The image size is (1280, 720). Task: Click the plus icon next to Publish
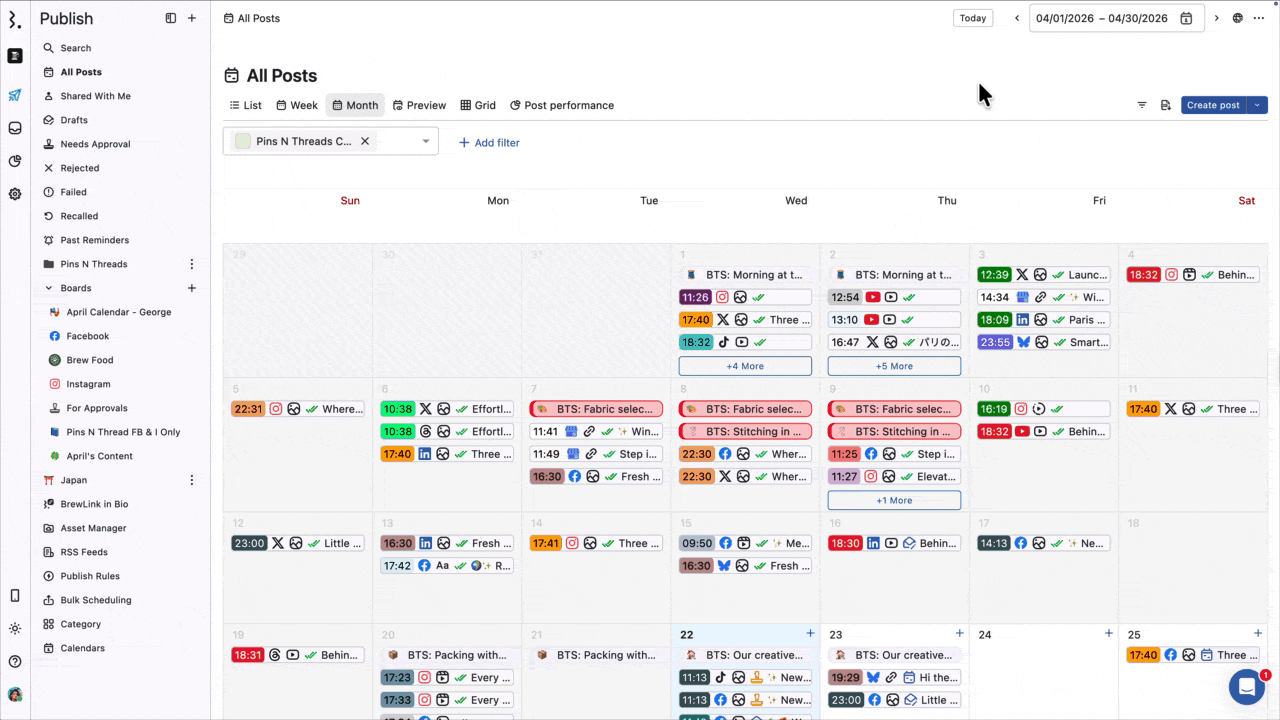click(x=192, y=18)
